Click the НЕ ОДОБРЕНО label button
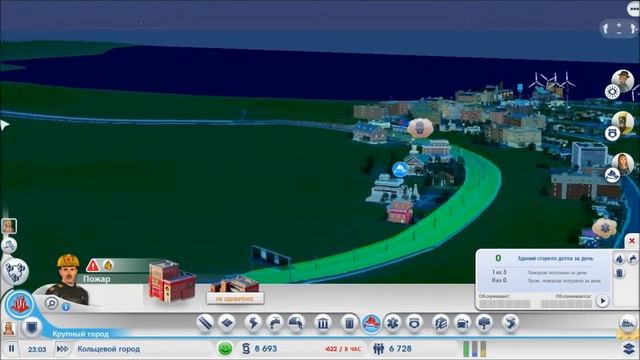Image resolution: width=640 pixels, height=360 pixels. pyautogui.click(x=235, y=299)
